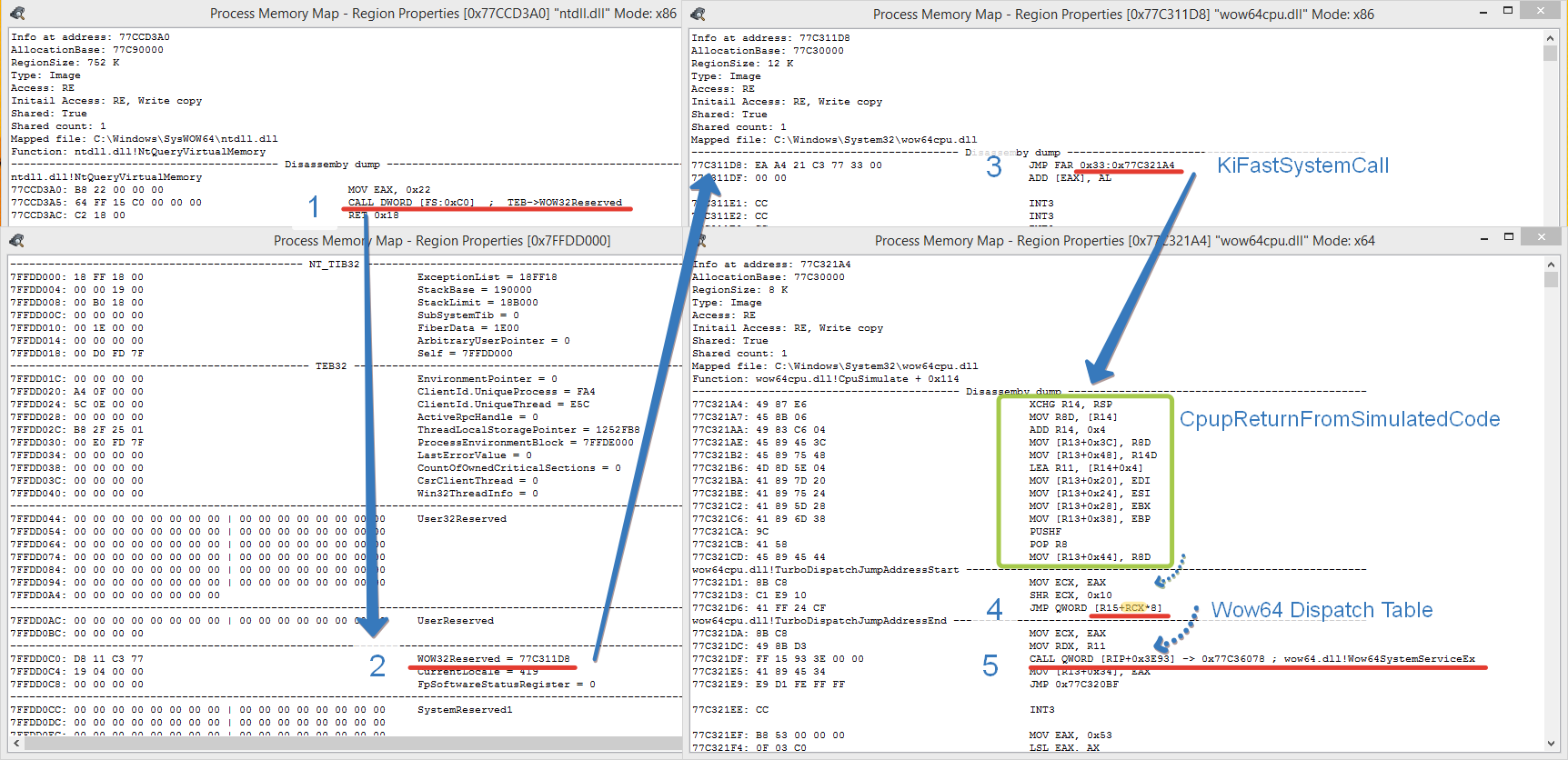The height and width of the screenshot is (760, 1568).
Task: Select the 'RegionSize: 752 K' line
Action: point(65,63)
